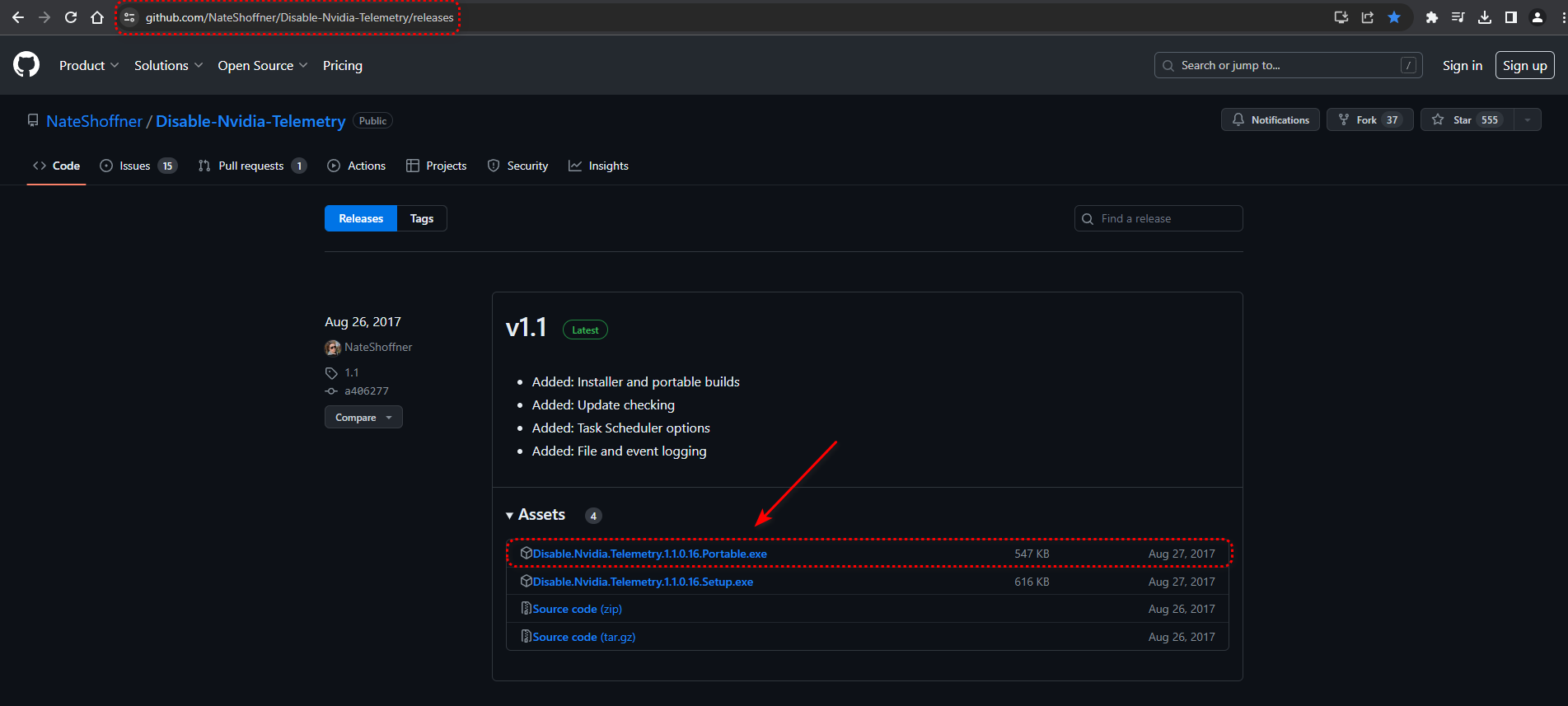Open the Insights tab

[598, 166]
